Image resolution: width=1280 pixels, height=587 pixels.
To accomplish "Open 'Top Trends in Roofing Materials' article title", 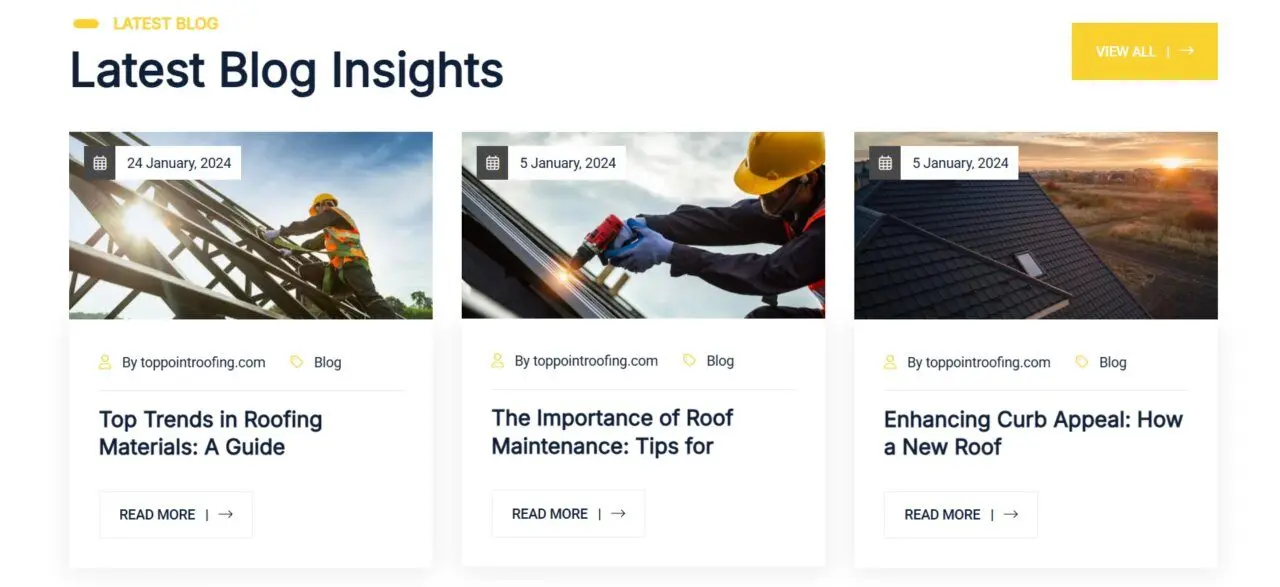I will 210,433.
